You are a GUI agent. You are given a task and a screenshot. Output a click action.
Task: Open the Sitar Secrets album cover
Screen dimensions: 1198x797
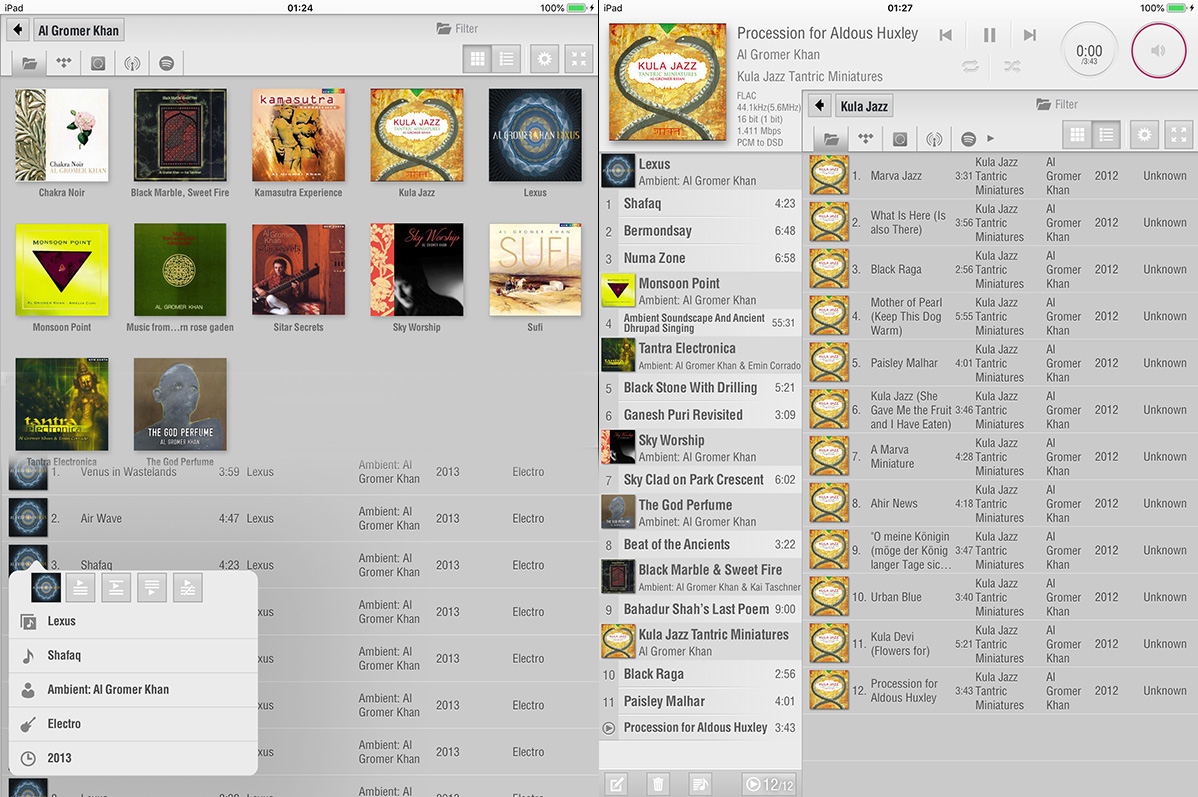click(x=299, y=270)
